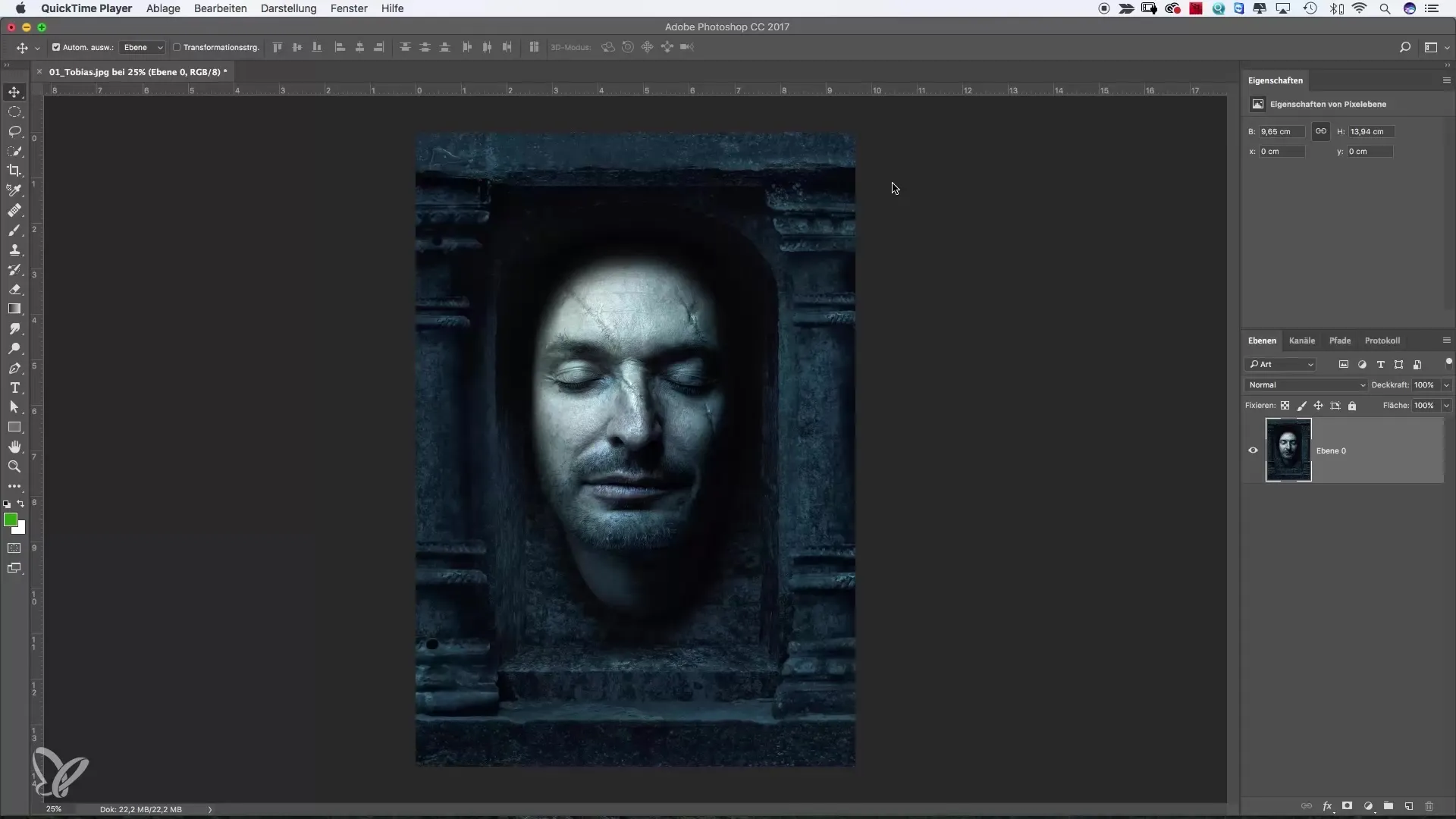Select the Zoom tool

[x=14, y=466]
